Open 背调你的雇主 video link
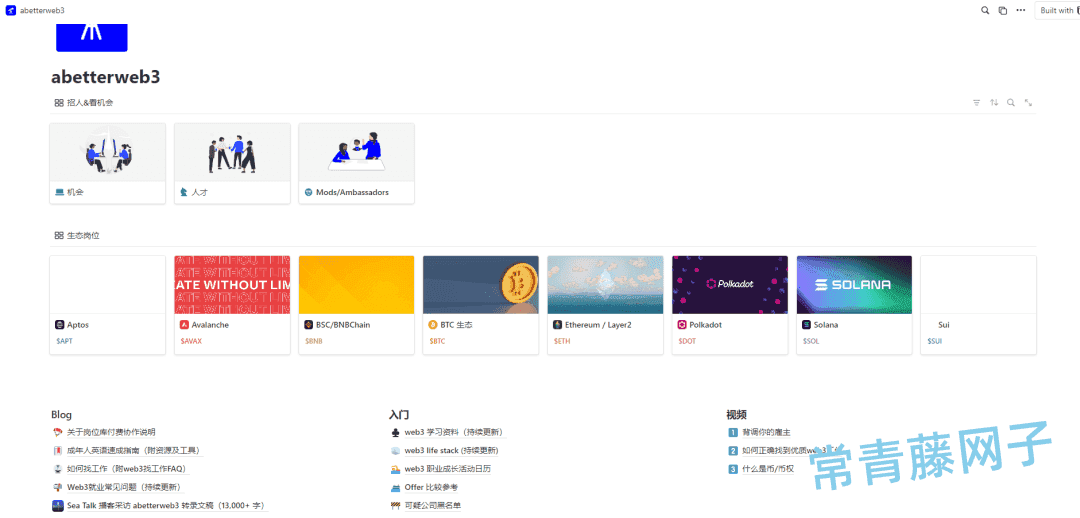The width and height of the screenshot is (1080, 518). [x=766, y=433]
